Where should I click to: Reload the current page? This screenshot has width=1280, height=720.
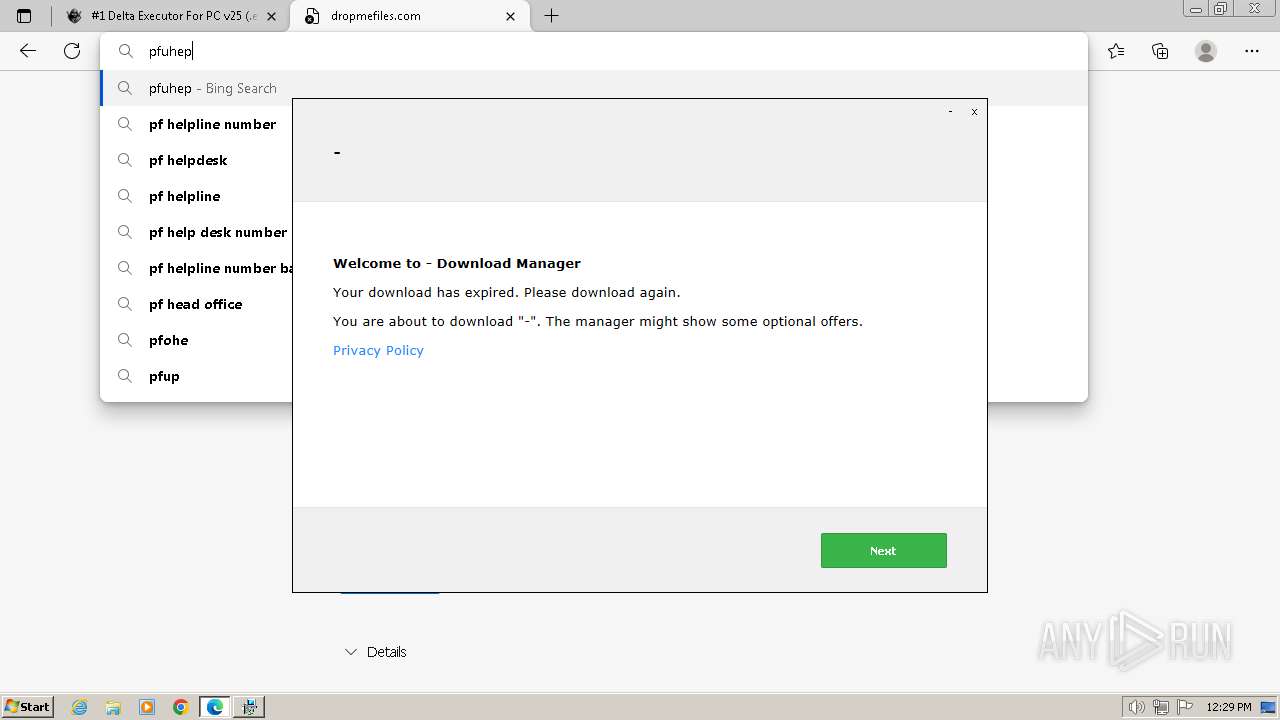(x=72, y=51)
